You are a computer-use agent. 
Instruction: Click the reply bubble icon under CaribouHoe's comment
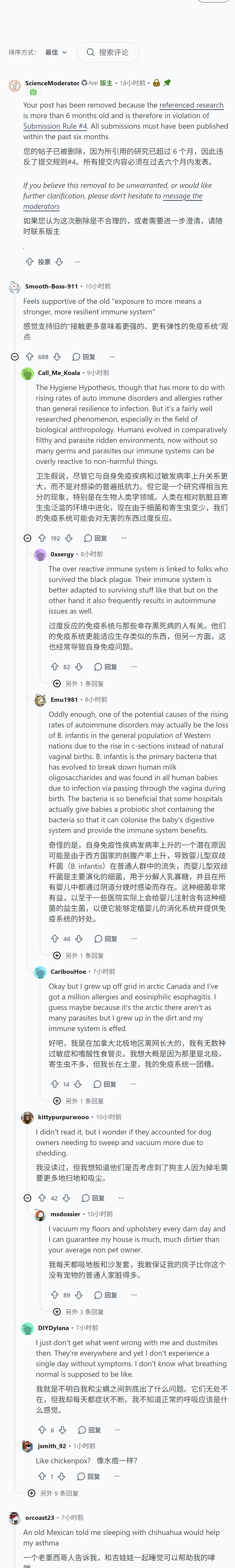click(97, 1084)
